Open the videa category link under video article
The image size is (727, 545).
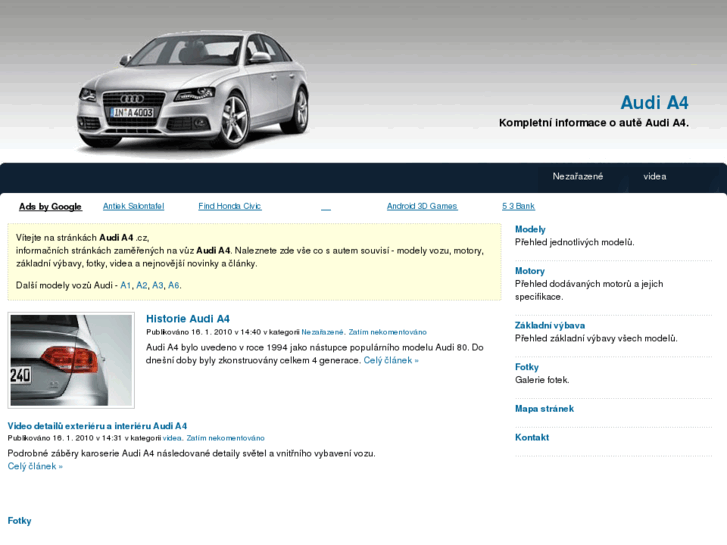tap(172, 438)
